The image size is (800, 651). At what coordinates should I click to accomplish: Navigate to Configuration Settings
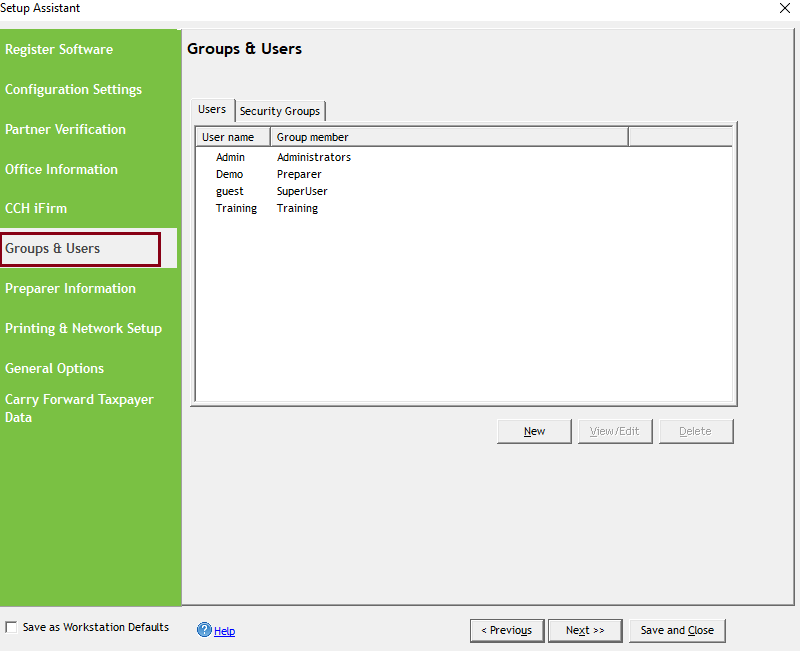click(x=73, y=89)
